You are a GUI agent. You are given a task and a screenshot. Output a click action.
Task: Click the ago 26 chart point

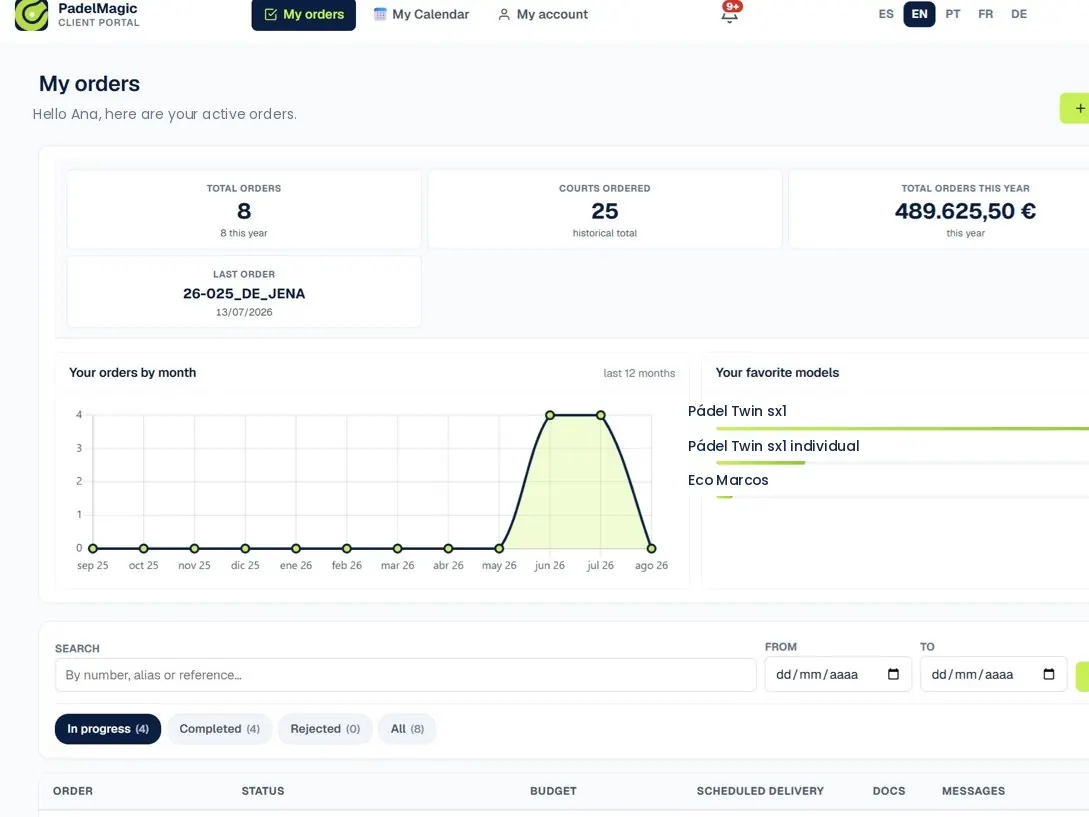tap(651, 548)
